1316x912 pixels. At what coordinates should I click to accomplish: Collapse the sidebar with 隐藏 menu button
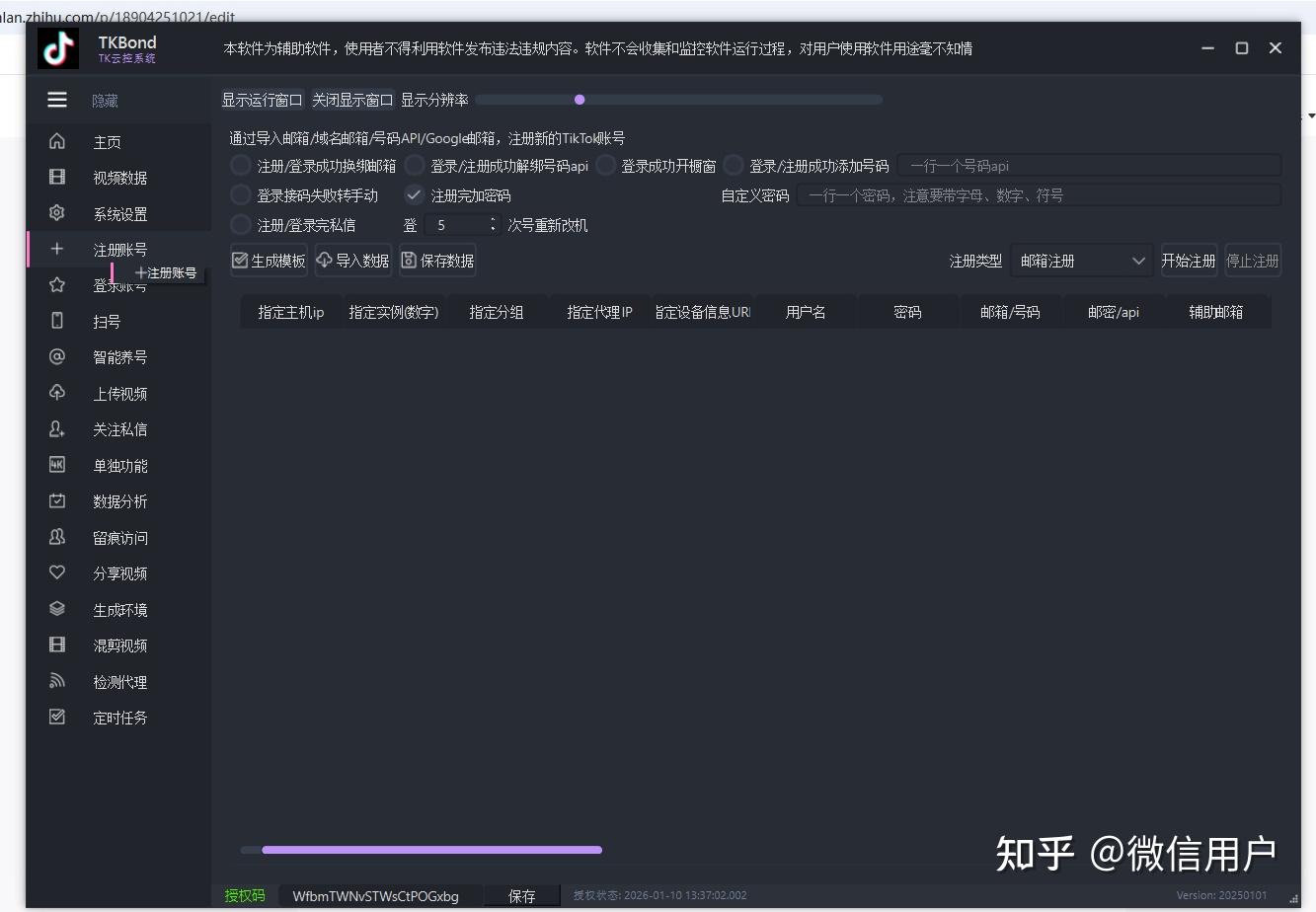tap(56, 99)
